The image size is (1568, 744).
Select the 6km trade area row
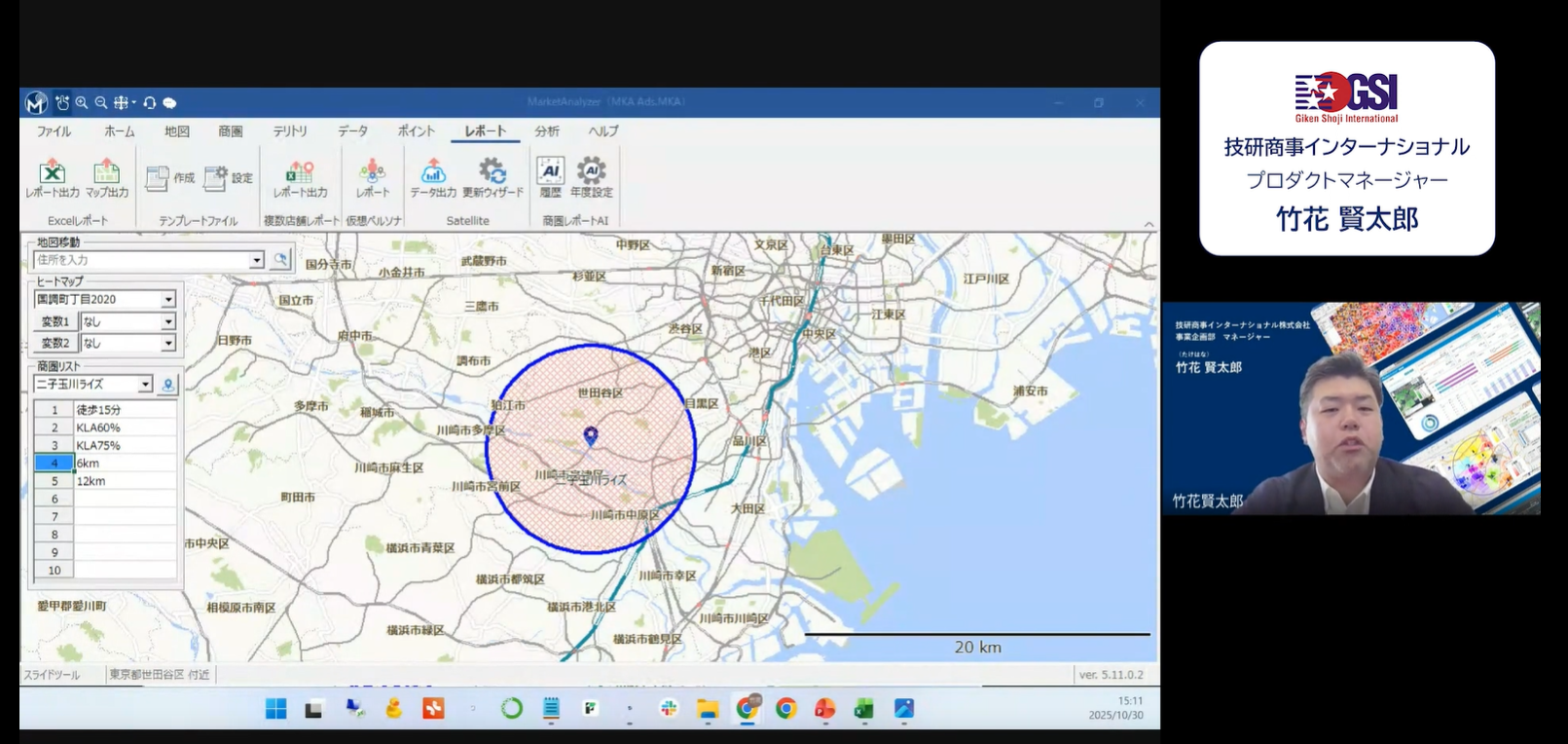[126, 464]
